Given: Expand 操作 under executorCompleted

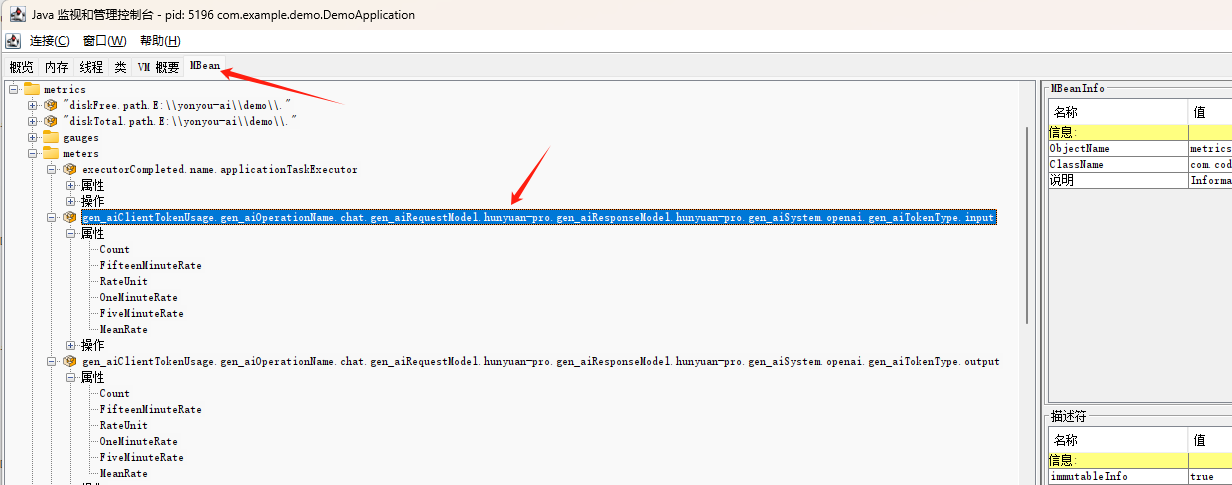Looking at the screenshot, I should click(x=71, y=201).
